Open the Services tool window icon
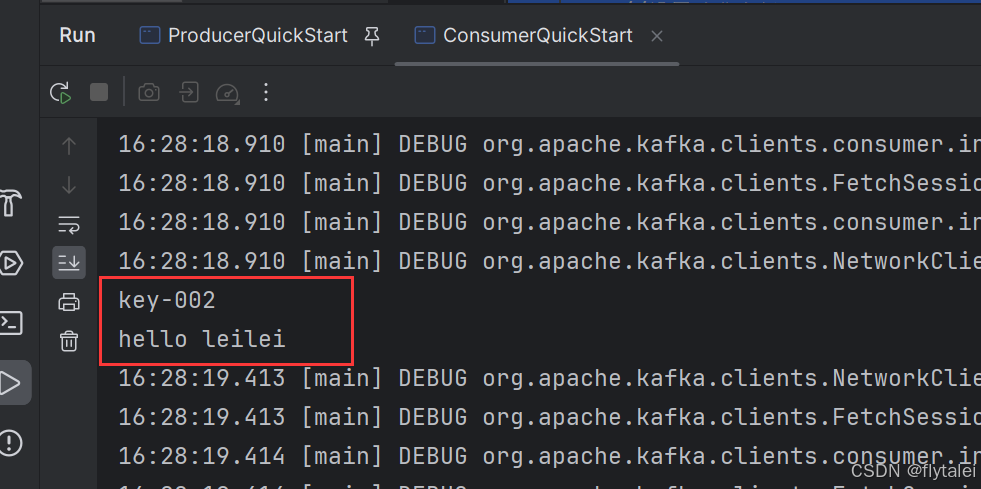 click(11, 263)
